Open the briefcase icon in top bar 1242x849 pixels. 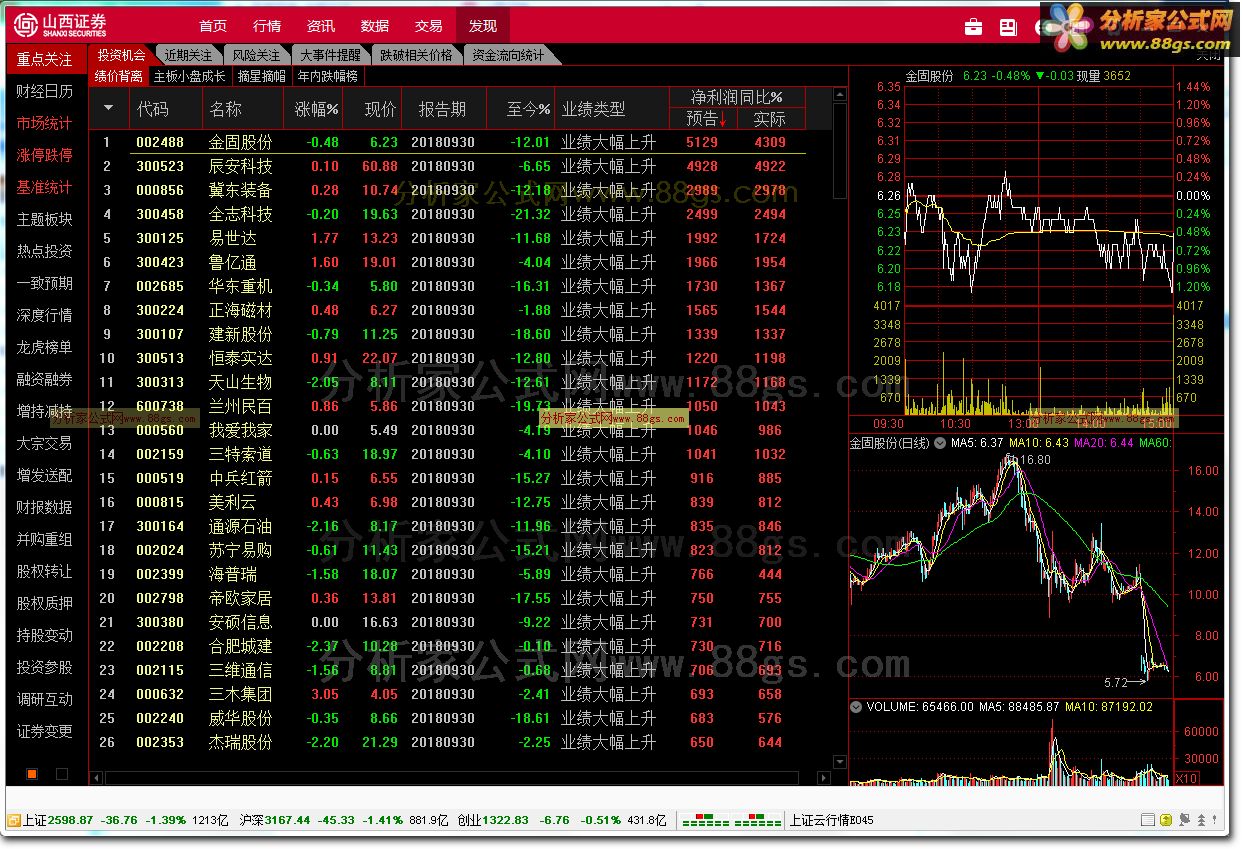click(x=973, y=27)
